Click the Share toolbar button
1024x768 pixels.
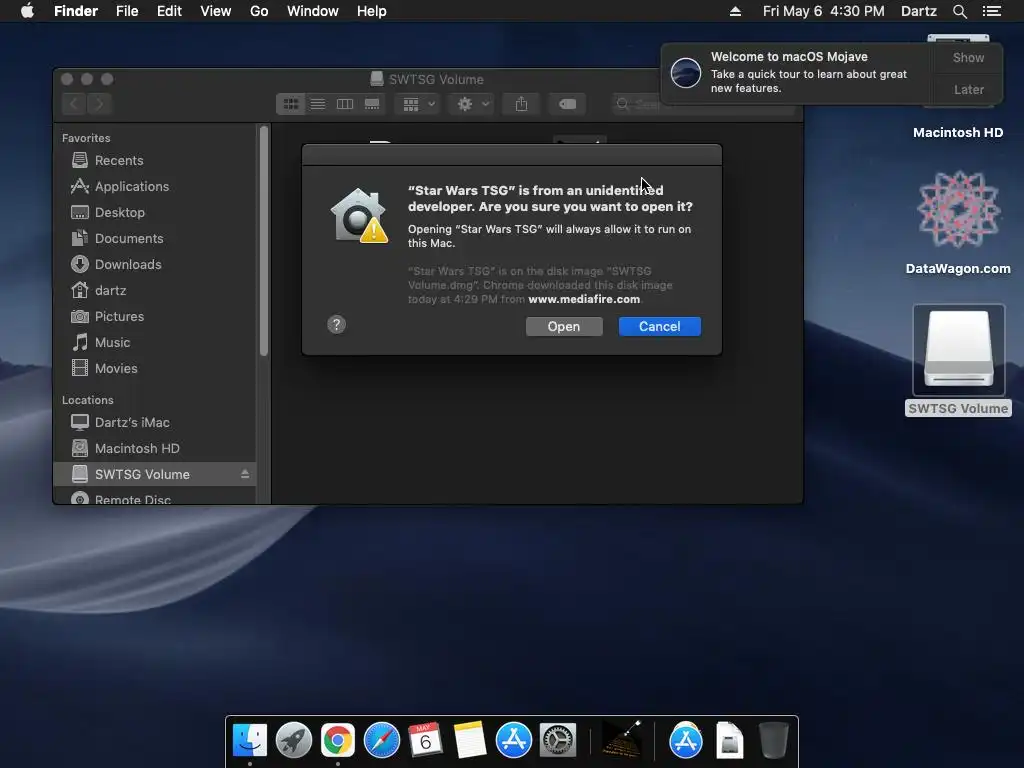[x=521, y=104]
